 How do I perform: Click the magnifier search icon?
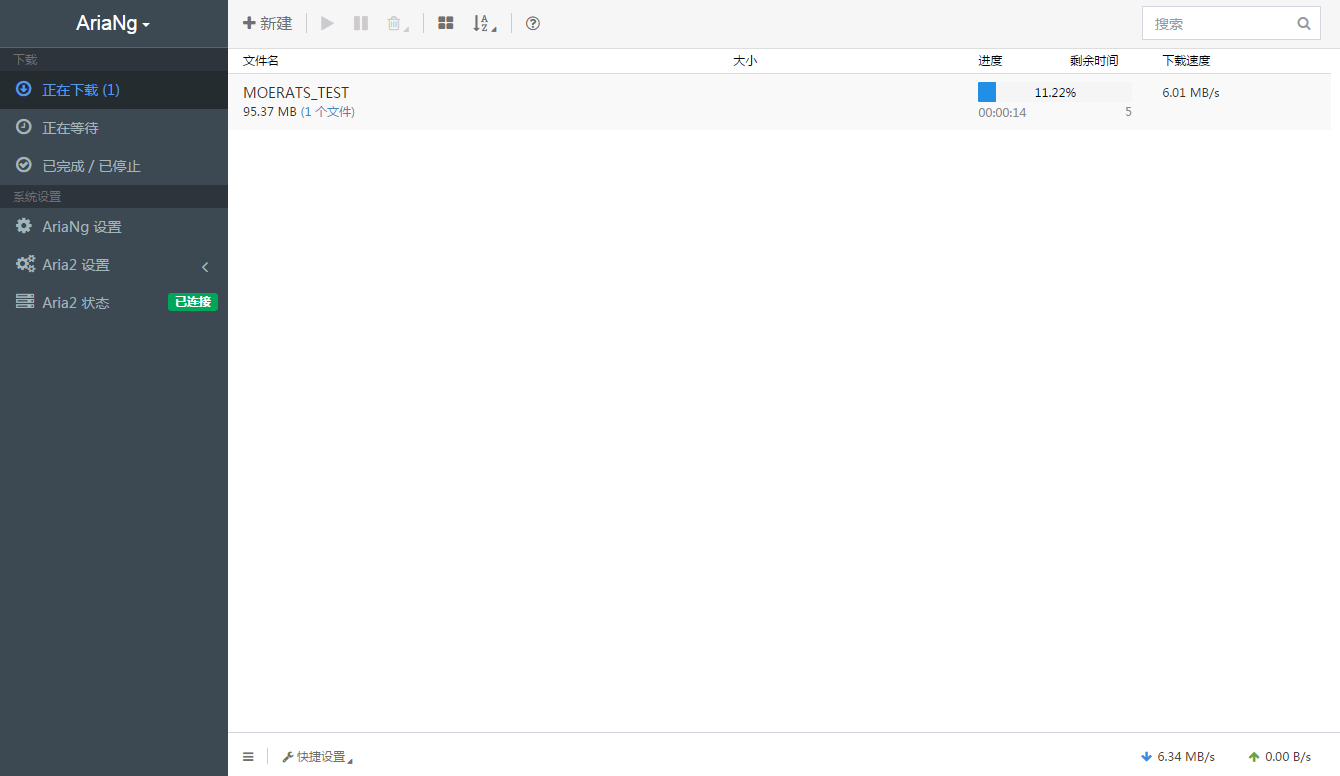[1304, 23]
